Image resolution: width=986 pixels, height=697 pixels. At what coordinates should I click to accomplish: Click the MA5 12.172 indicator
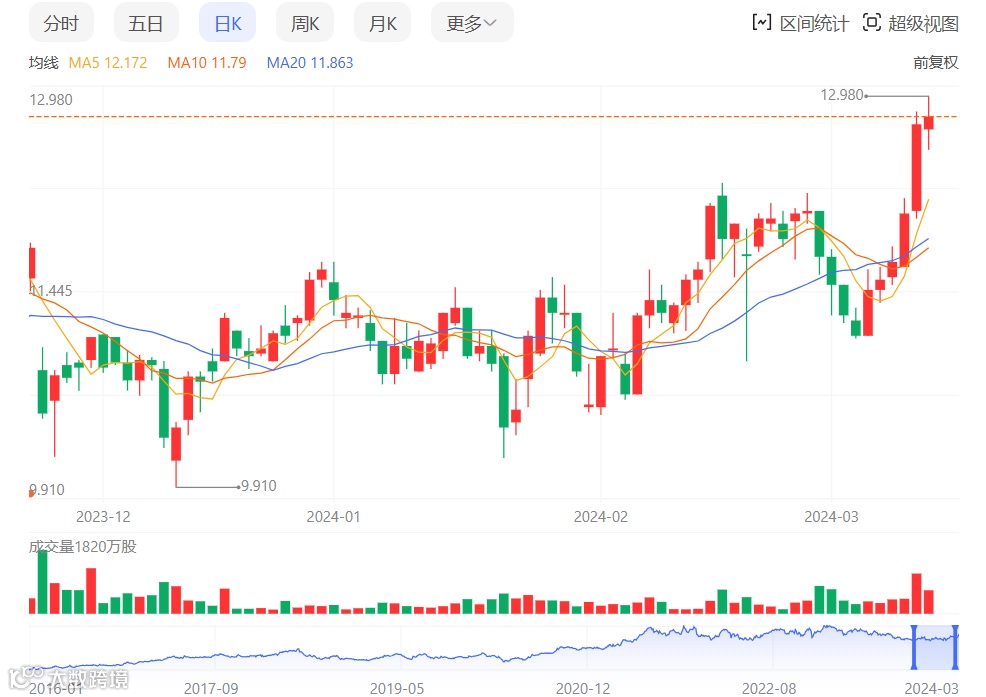pos(108,62)
